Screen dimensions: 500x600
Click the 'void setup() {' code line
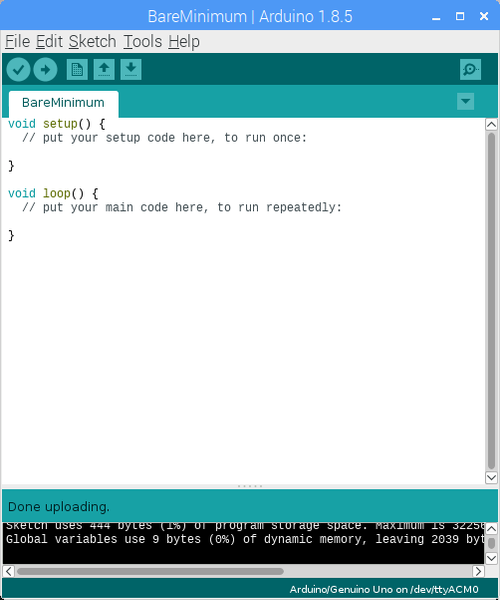[57, 124]
